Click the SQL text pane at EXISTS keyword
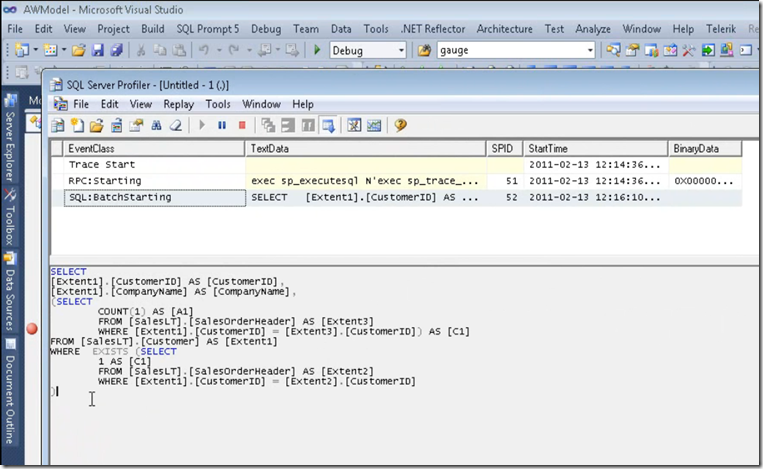 click(110, 351)
